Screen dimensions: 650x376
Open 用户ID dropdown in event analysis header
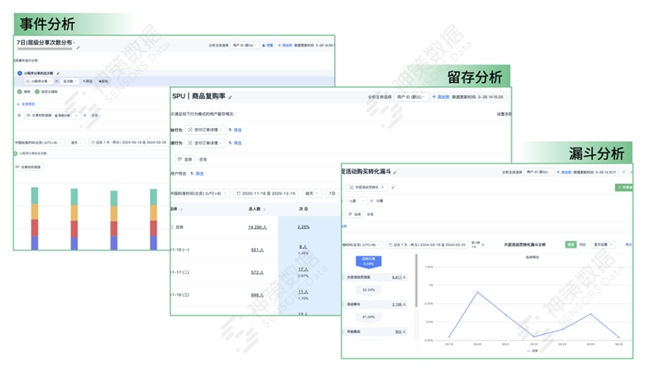click(x=245, y=45)
